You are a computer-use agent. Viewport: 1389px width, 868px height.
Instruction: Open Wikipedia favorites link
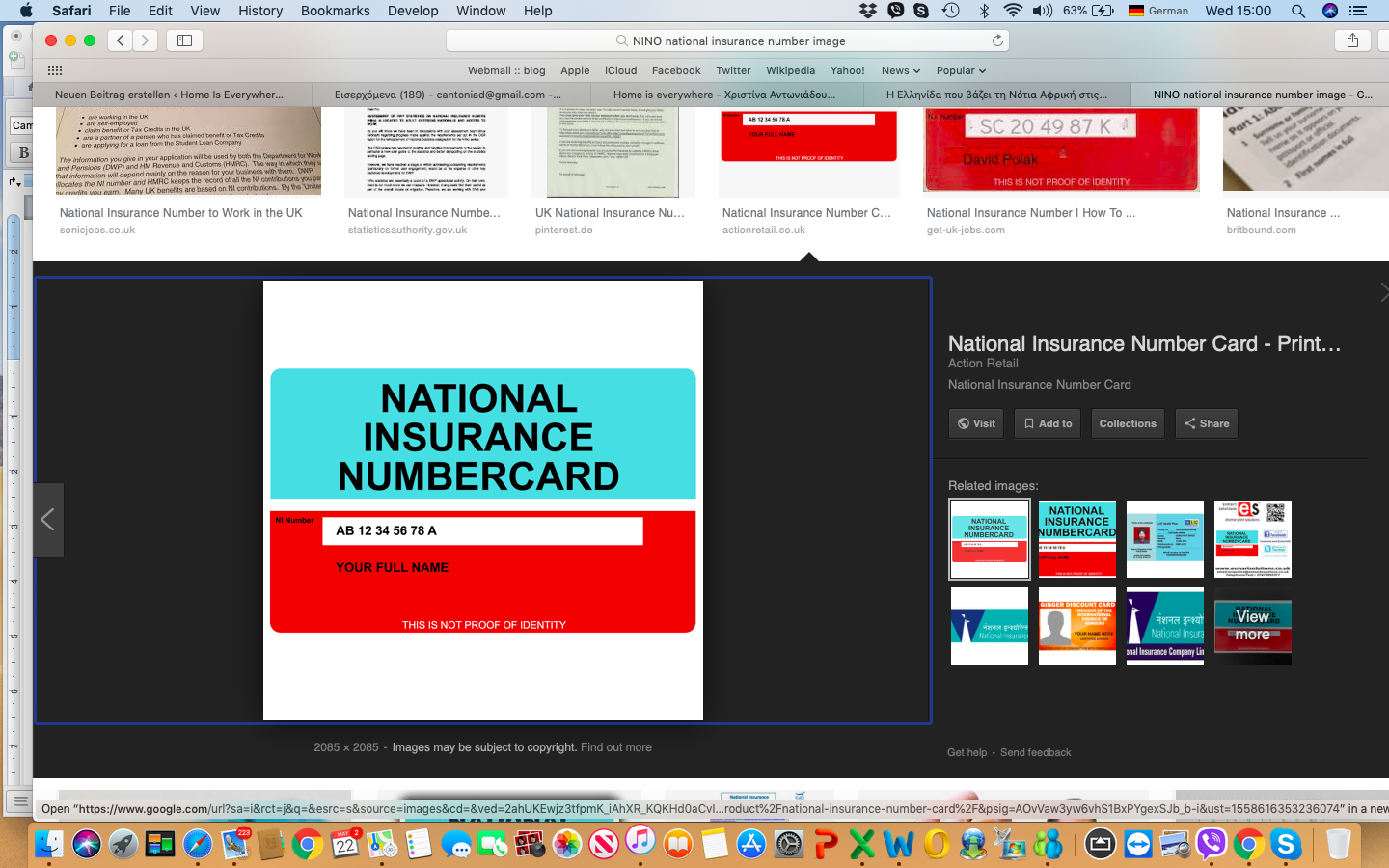pos(790,70)
